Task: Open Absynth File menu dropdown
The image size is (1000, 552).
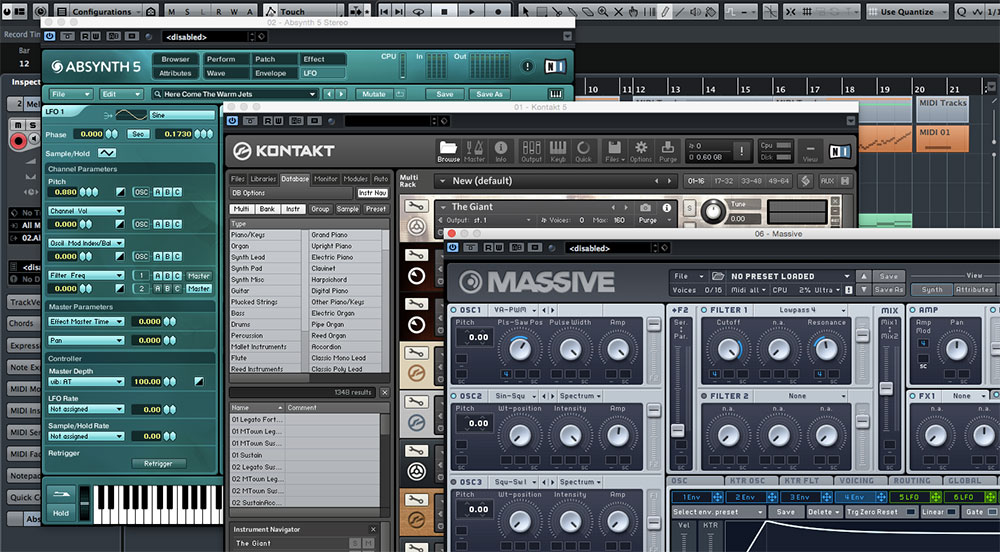Action: pos(70,94)
